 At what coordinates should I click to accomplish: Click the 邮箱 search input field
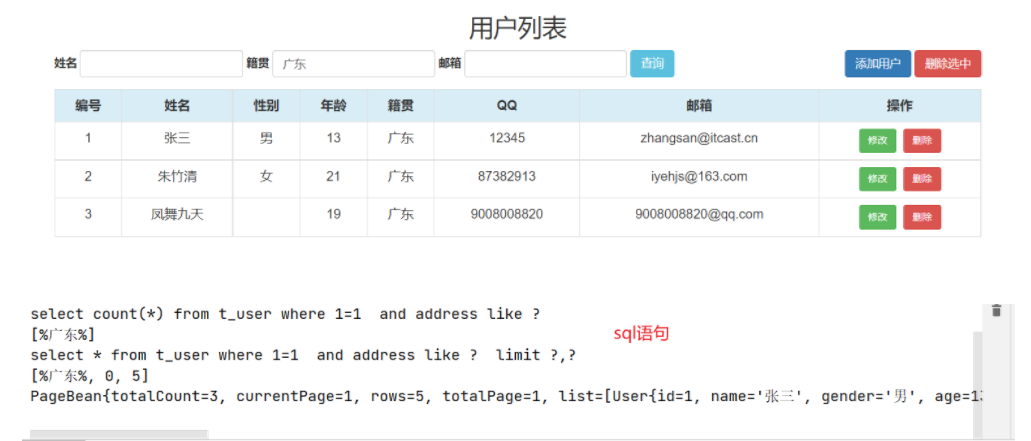[546, 64]
